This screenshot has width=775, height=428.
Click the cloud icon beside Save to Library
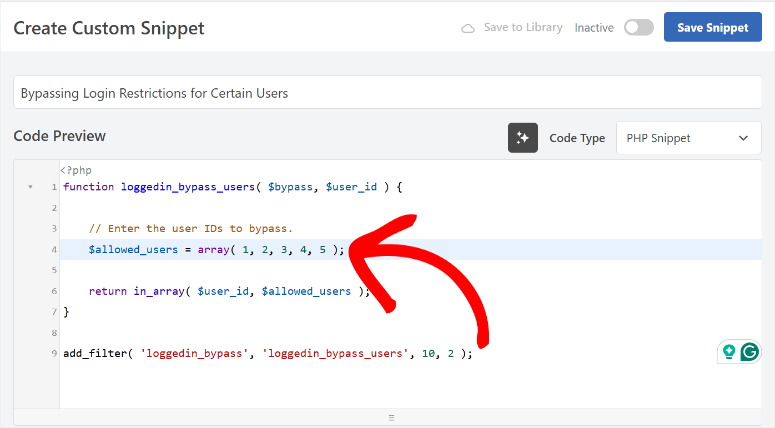[x=468, y=28]
